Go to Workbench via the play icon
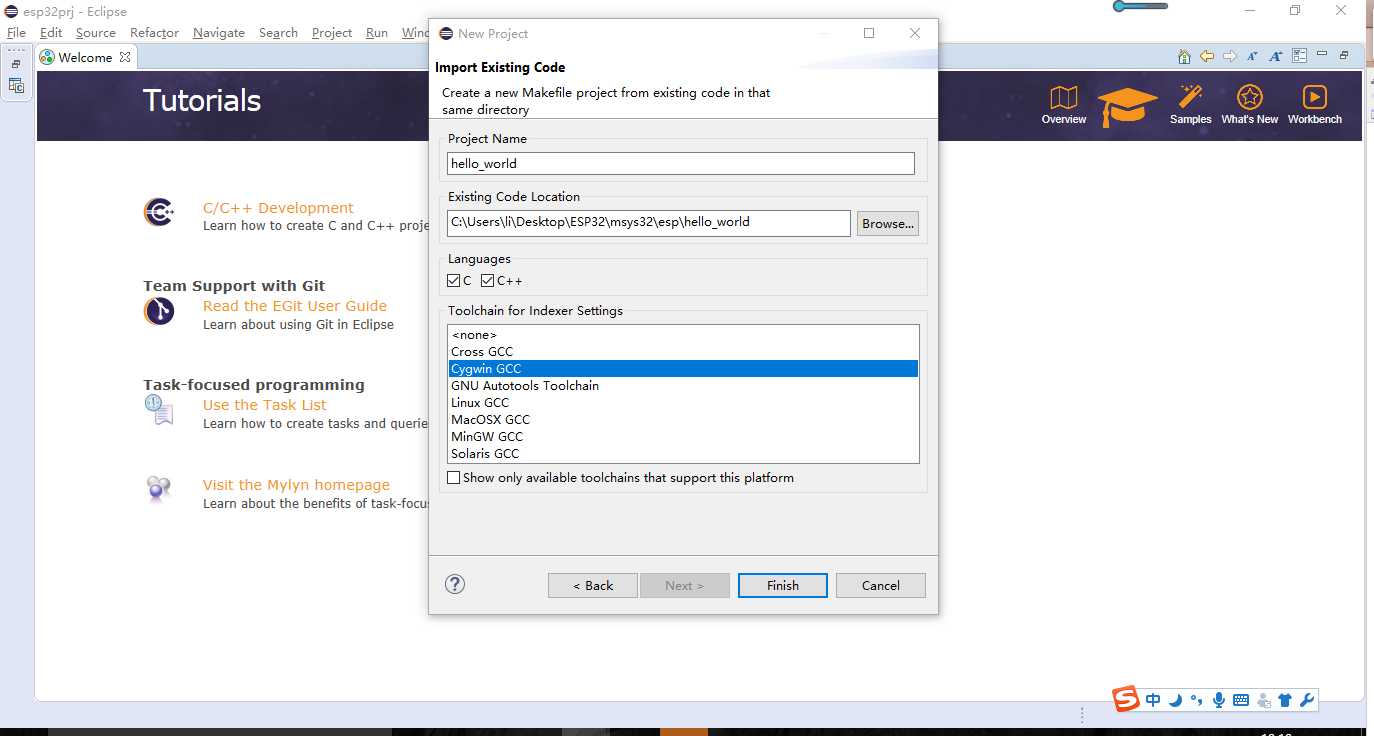This screenshot has width=1374, height=736. (x=1314, y=97)
